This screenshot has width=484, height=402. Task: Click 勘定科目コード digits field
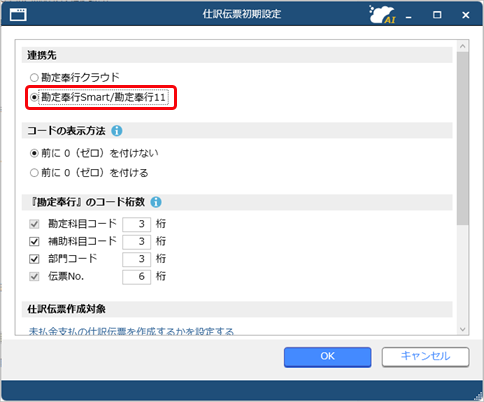tap(136, 224)
